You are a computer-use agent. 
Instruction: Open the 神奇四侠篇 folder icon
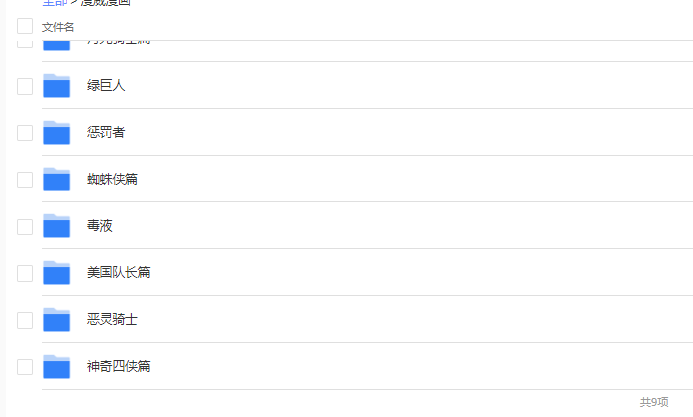(56, 367)
